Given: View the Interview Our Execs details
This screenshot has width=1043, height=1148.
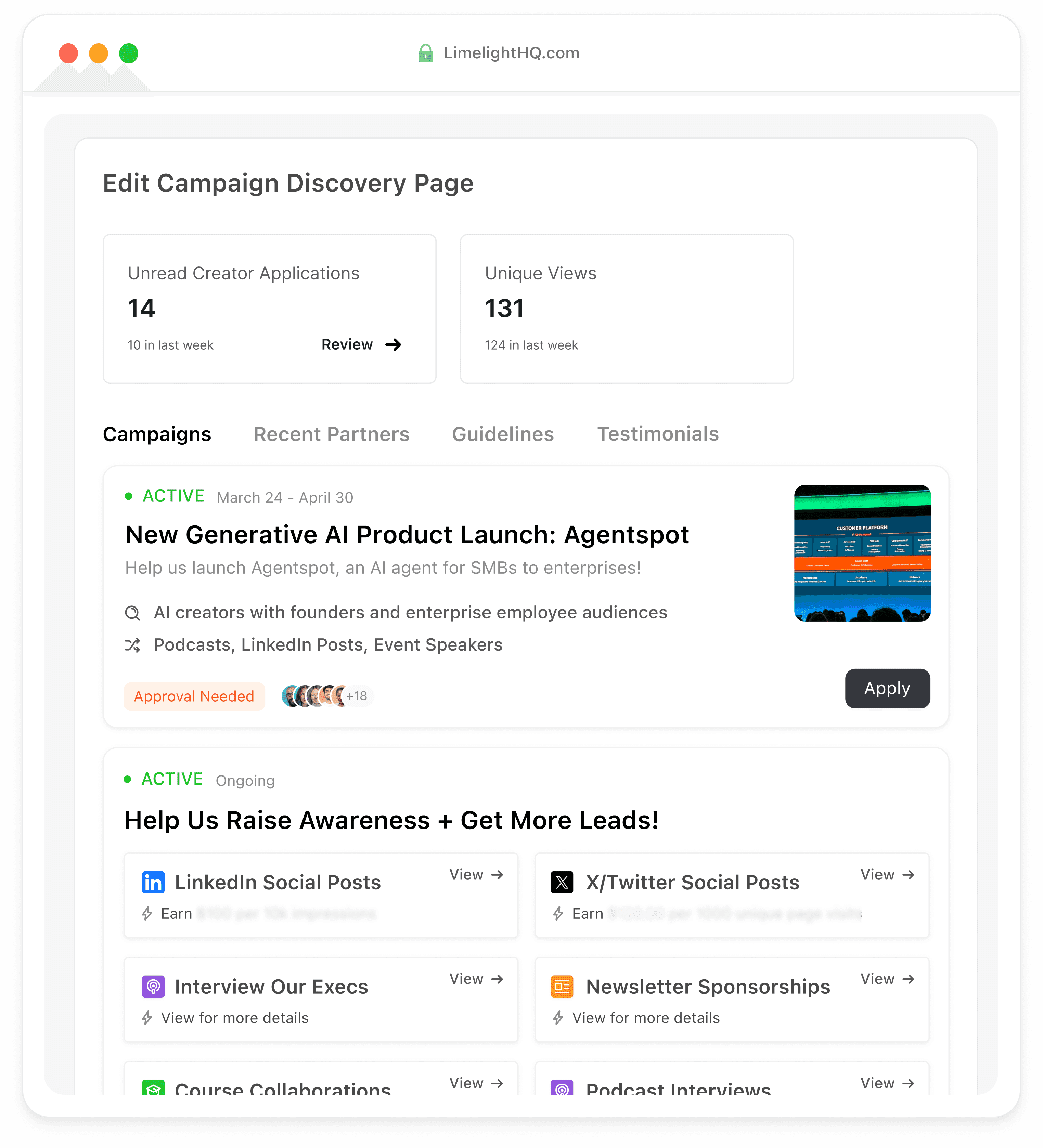Looking at the screenshot, I should click(476, 979).
